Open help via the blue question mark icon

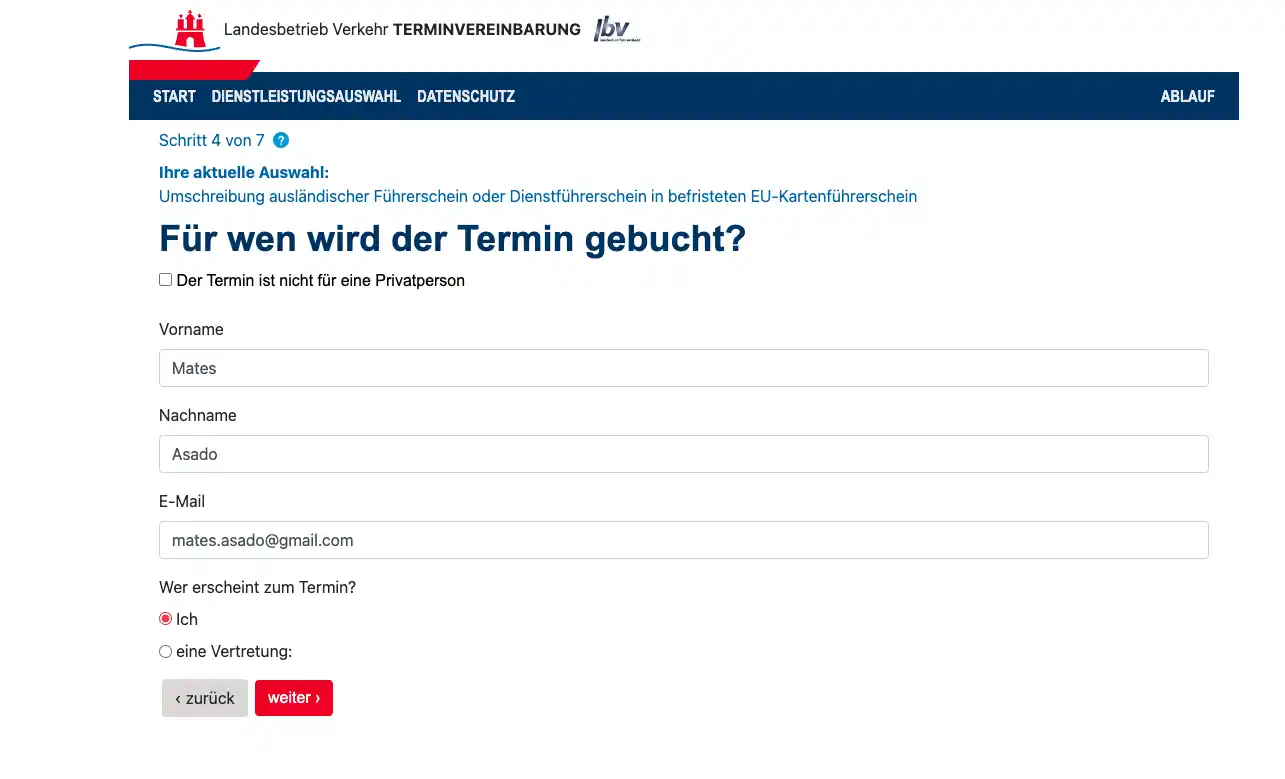(281, 141)
